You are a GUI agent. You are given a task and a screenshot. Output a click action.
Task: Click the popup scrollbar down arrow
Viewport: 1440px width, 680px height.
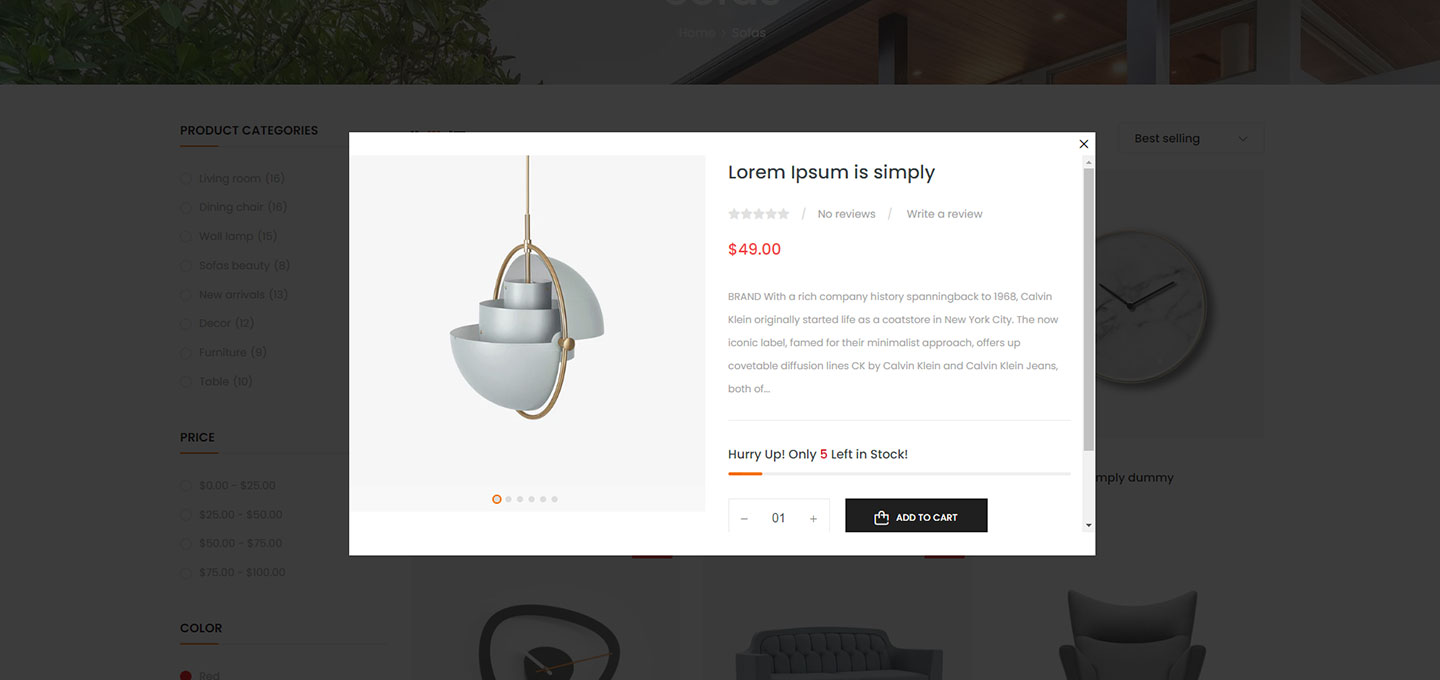pos(1089,525)
